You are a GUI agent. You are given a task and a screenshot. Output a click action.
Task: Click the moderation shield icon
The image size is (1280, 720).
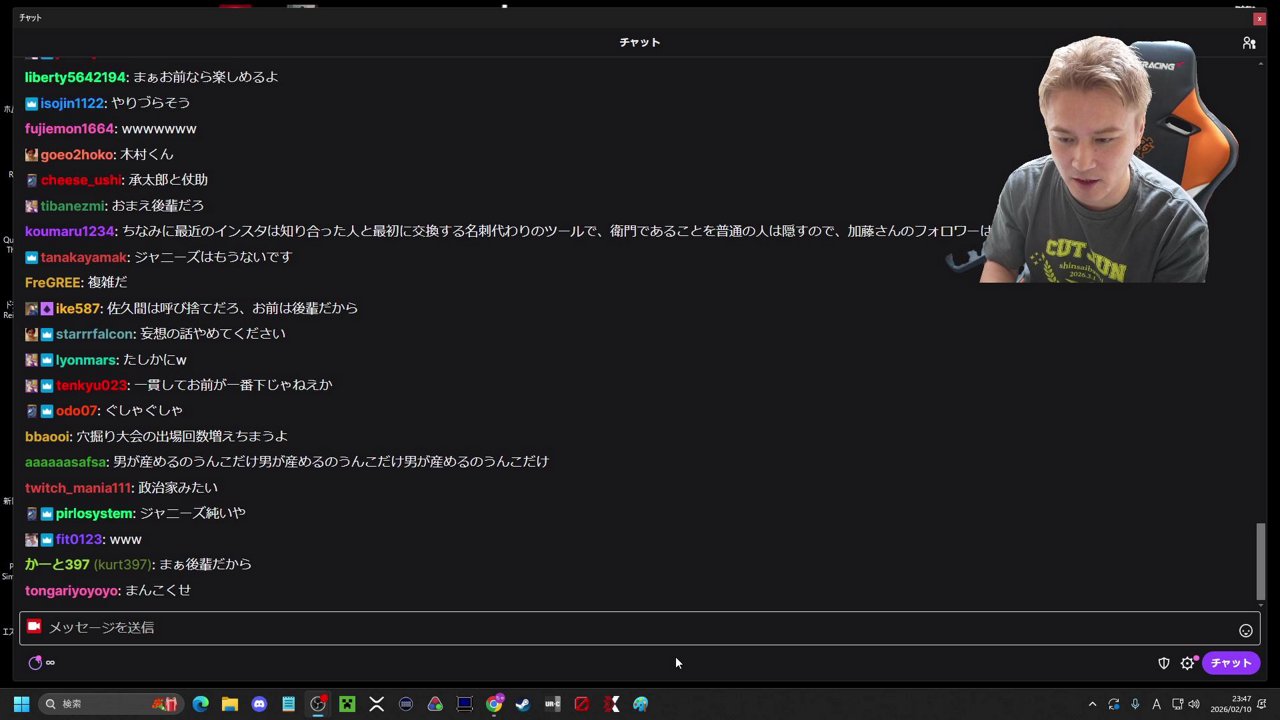point(1163,662)
